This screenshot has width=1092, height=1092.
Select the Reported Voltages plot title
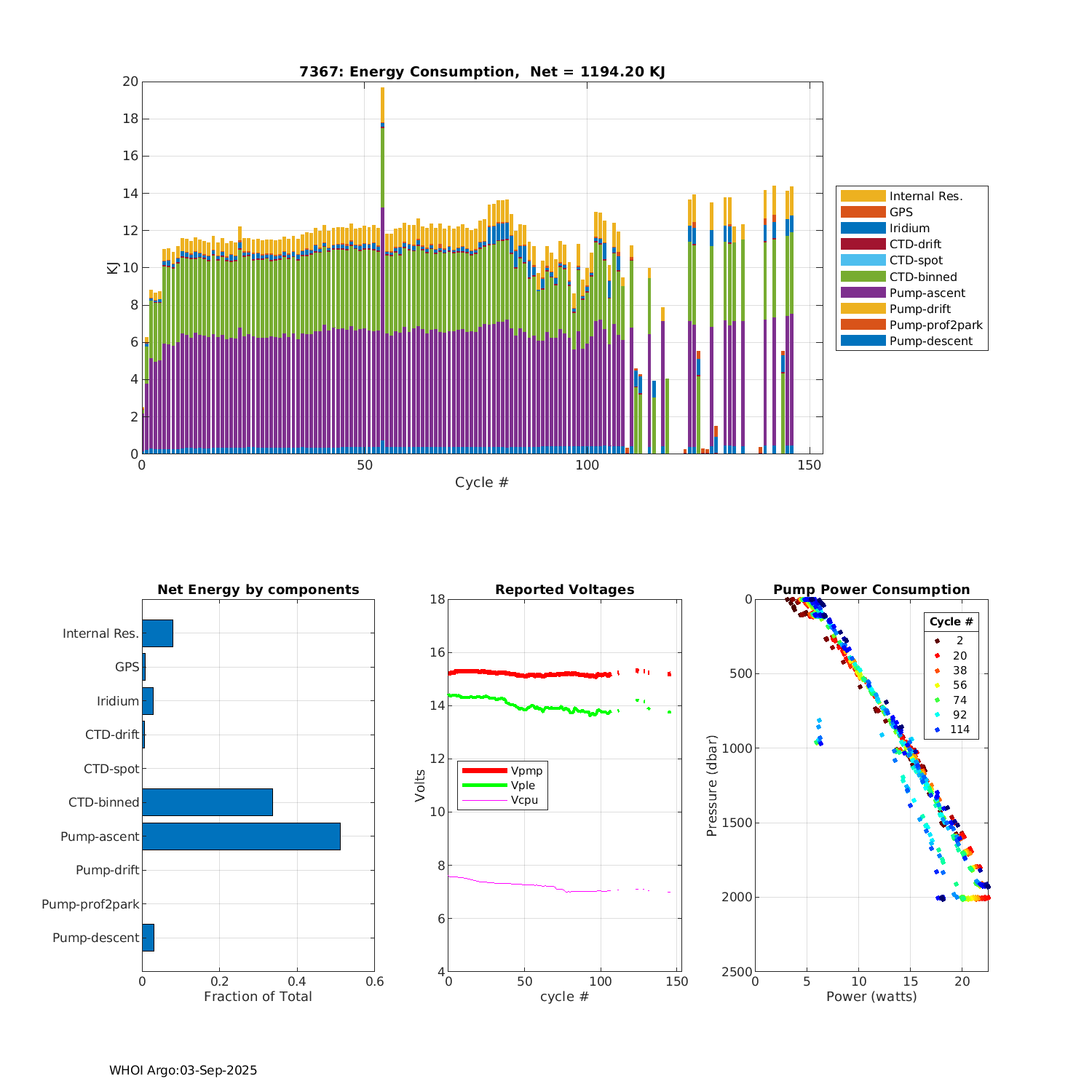coord(564,590)
